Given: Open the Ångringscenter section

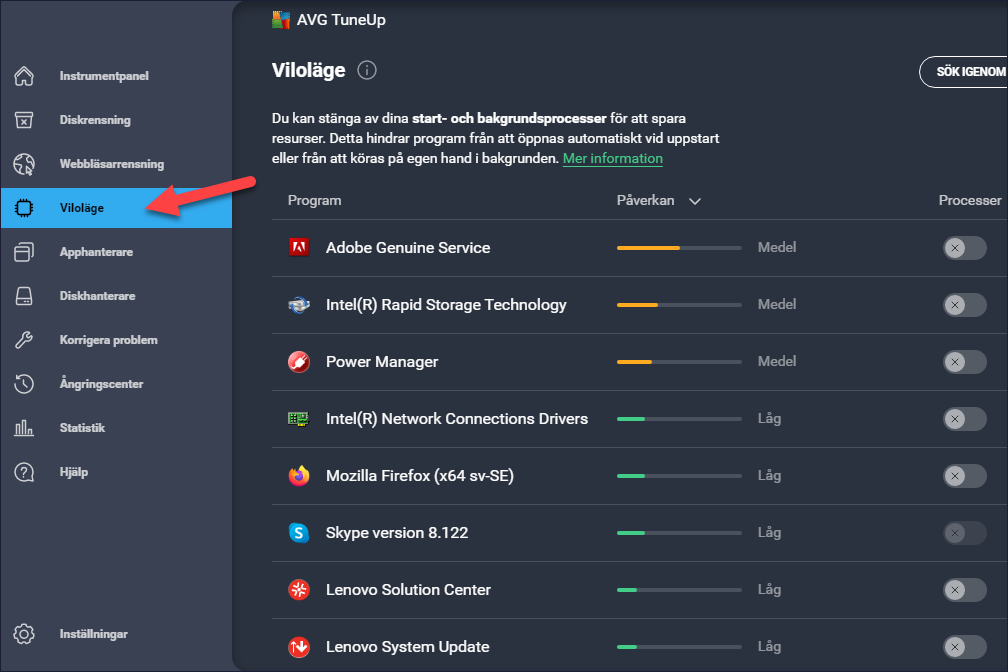Looking at the screenshot, I should [102, 384].
